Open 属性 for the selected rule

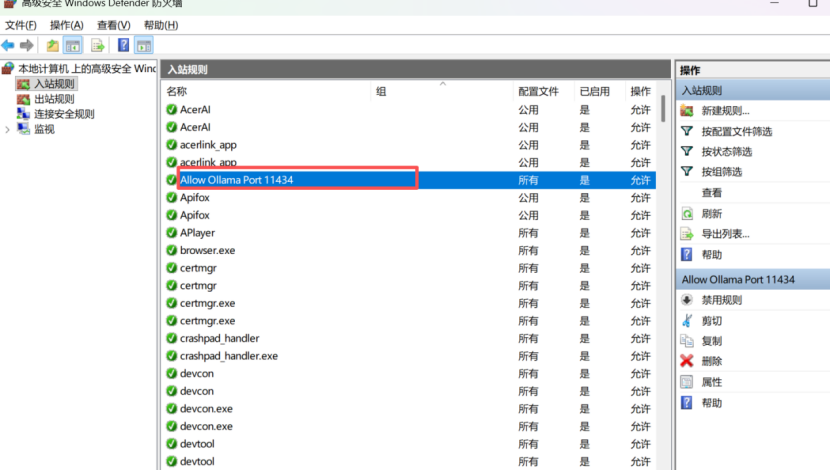[711, 382]
